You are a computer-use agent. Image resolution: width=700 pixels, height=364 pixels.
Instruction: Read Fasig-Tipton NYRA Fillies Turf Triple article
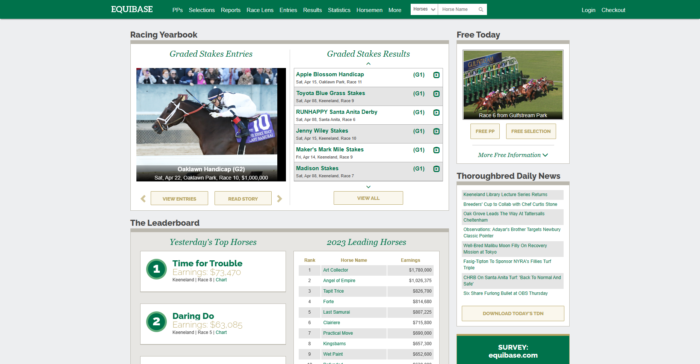507,264
